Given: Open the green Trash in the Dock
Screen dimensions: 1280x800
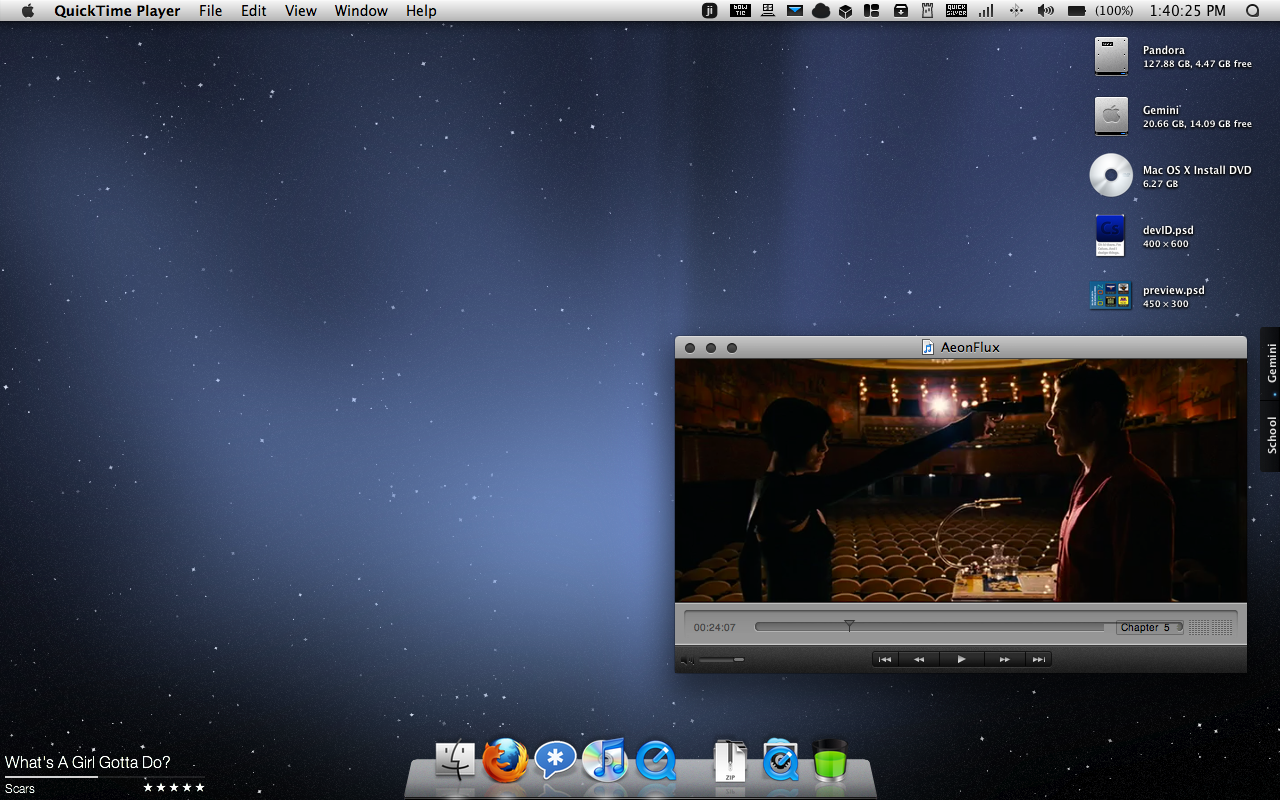Looking at the screenshot, I should (829, 761).
